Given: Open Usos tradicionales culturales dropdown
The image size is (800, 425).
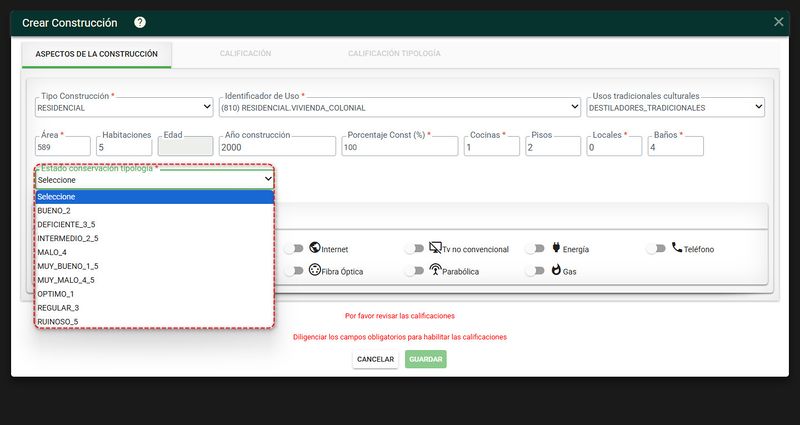Looking at the screenshot, I should pyautogui.click(x=676, y=107).
